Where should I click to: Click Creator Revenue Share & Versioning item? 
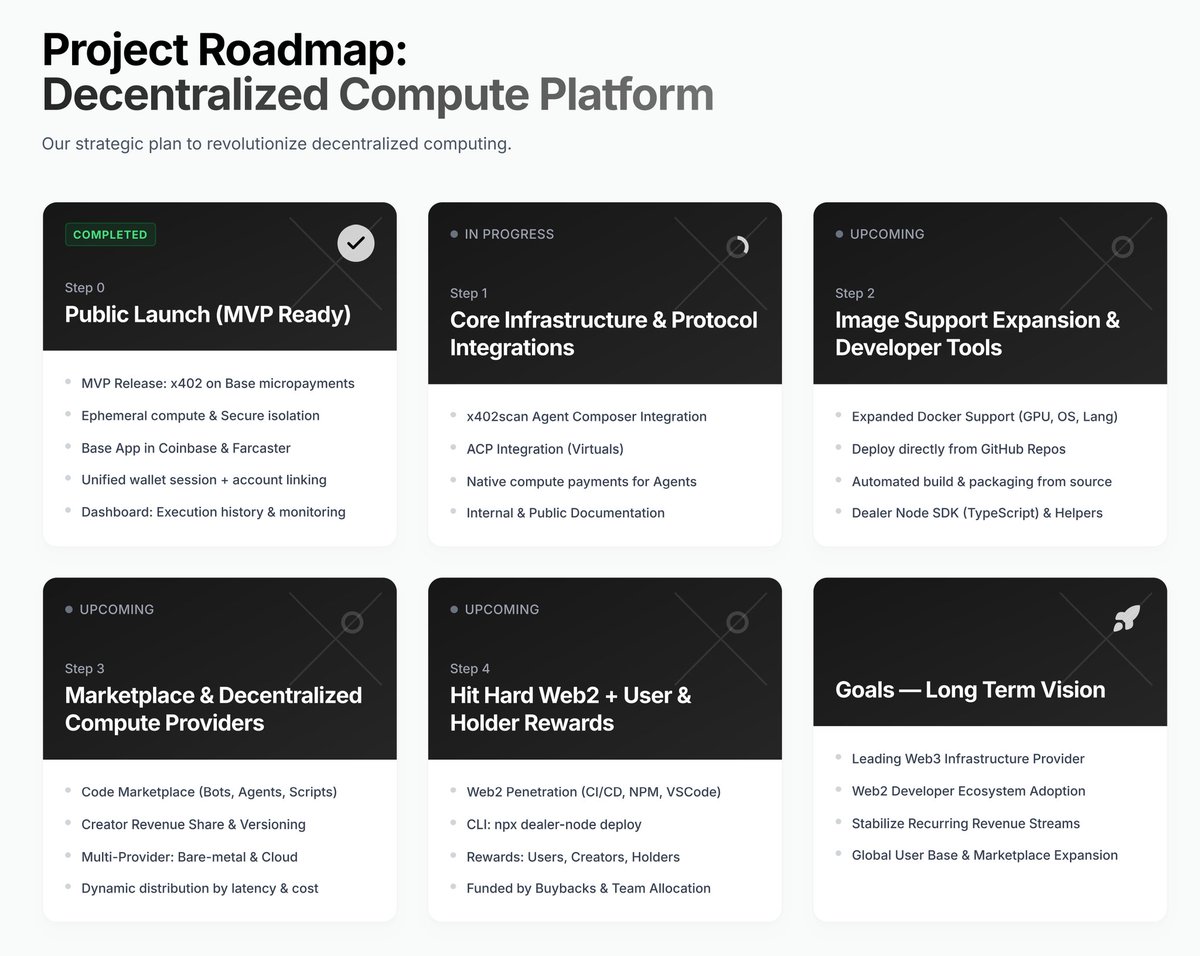(193, 825)
